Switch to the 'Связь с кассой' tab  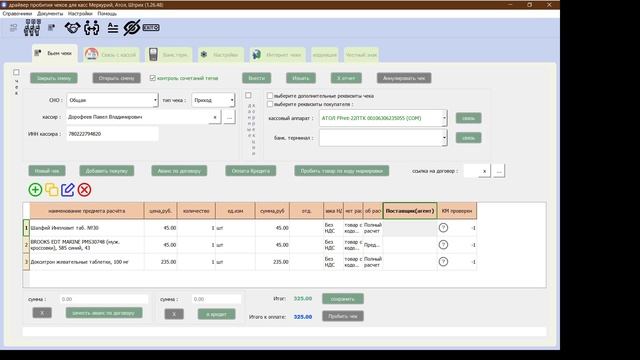click(x=111, y=55)
